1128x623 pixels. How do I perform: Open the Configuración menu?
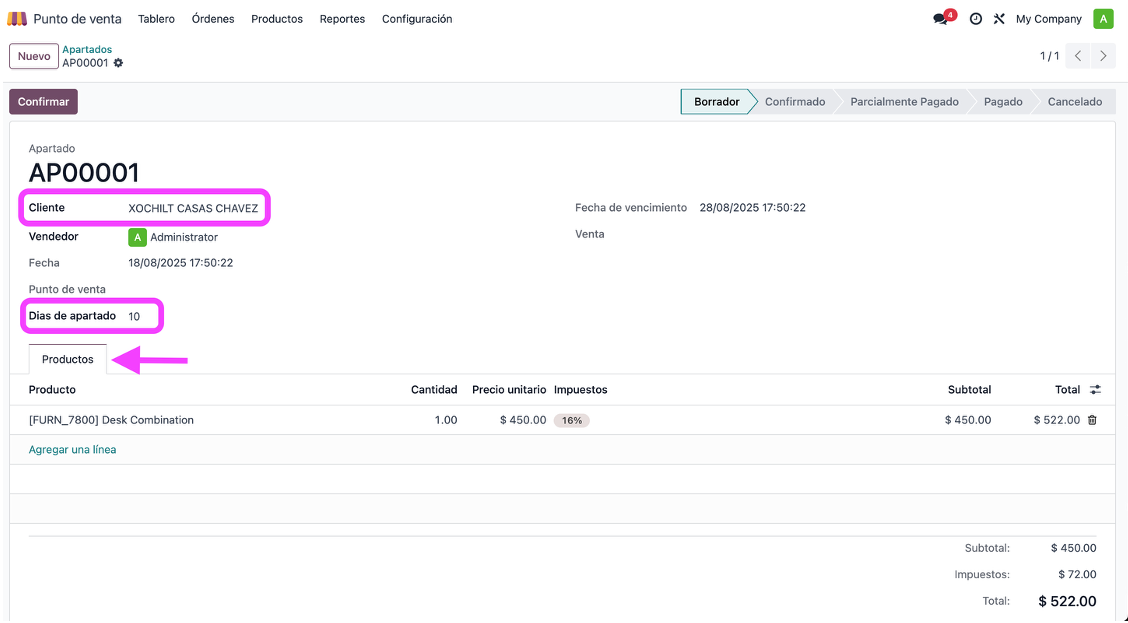(417, 19)
